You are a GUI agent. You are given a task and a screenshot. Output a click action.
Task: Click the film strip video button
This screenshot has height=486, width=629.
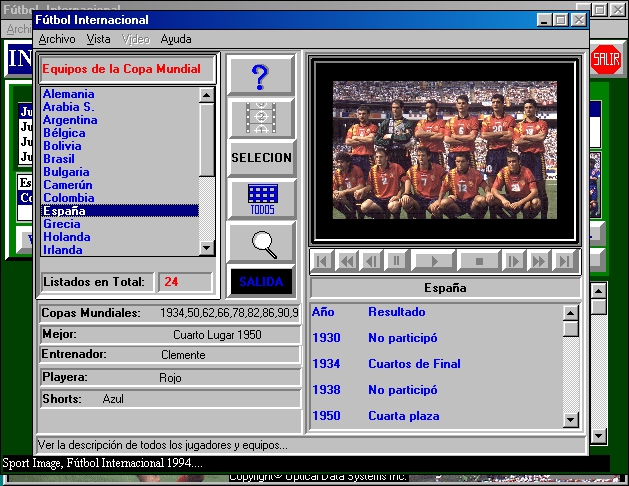point(261,117)
